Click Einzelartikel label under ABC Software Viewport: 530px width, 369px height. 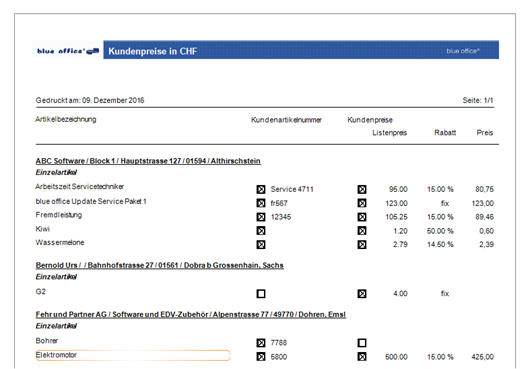click(56, 173)
